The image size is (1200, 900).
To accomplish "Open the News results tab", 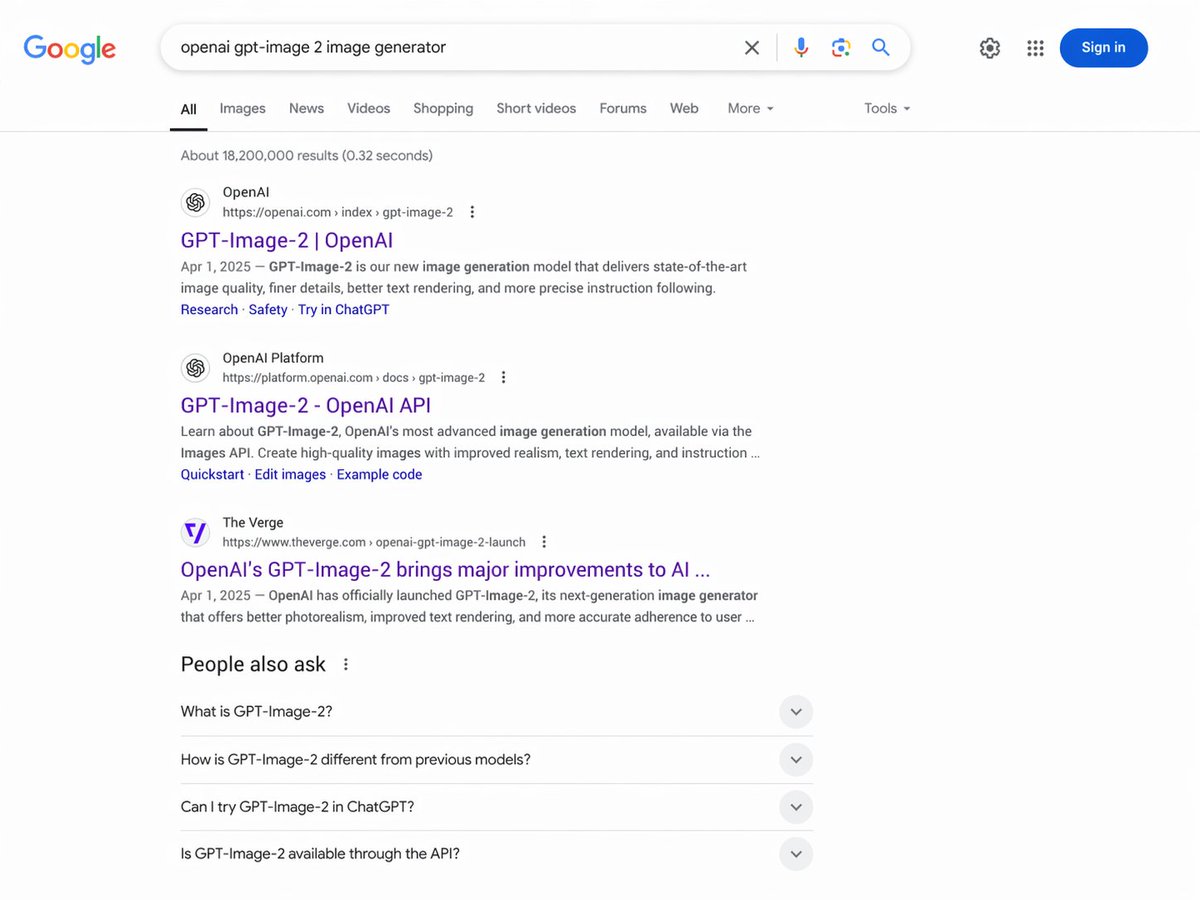I will [x=306, y=108].
